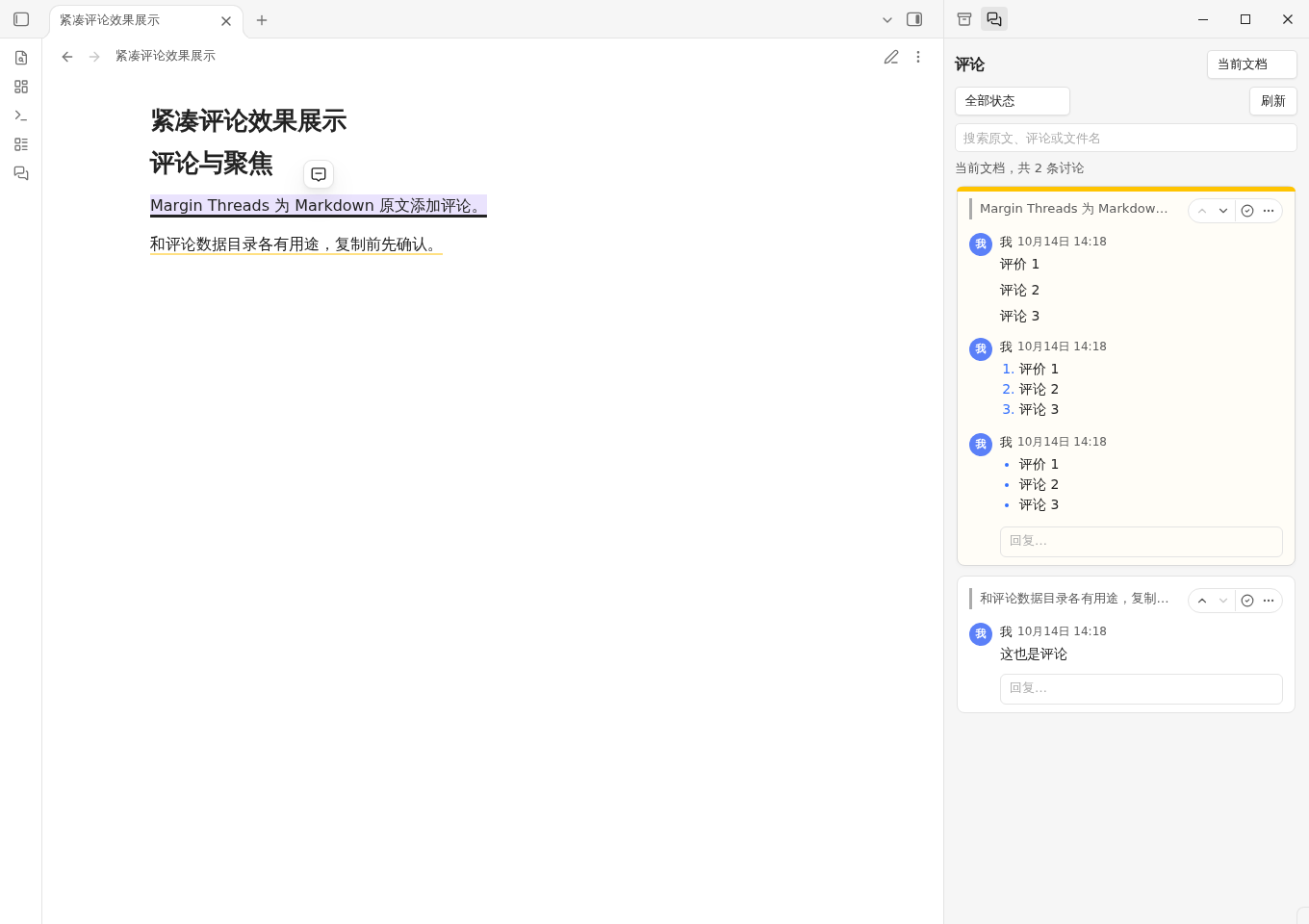Open the four-squares grid icon in left ribbon

point(21,87)
